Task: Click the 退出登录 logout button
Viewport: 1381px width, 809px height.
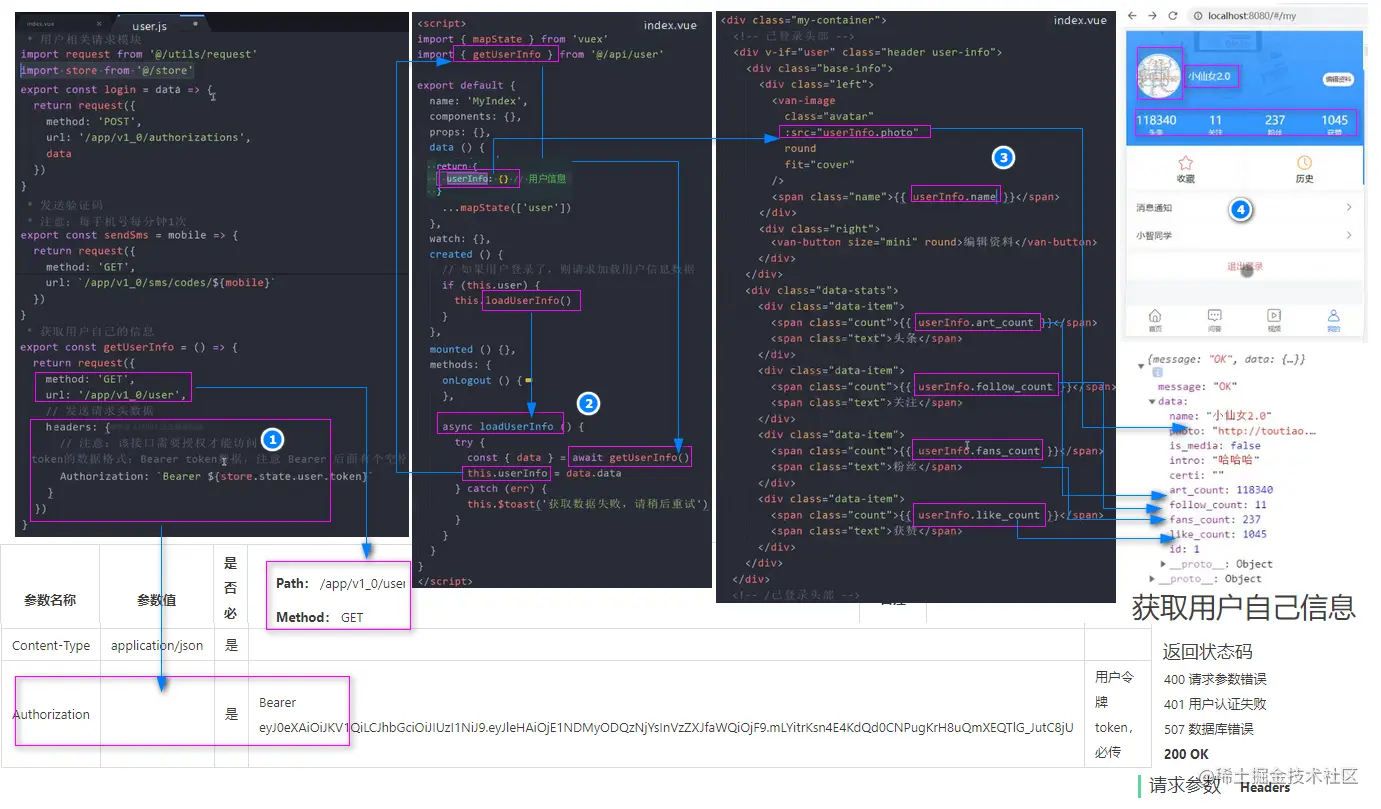Action: click(x=1245, y=267)
